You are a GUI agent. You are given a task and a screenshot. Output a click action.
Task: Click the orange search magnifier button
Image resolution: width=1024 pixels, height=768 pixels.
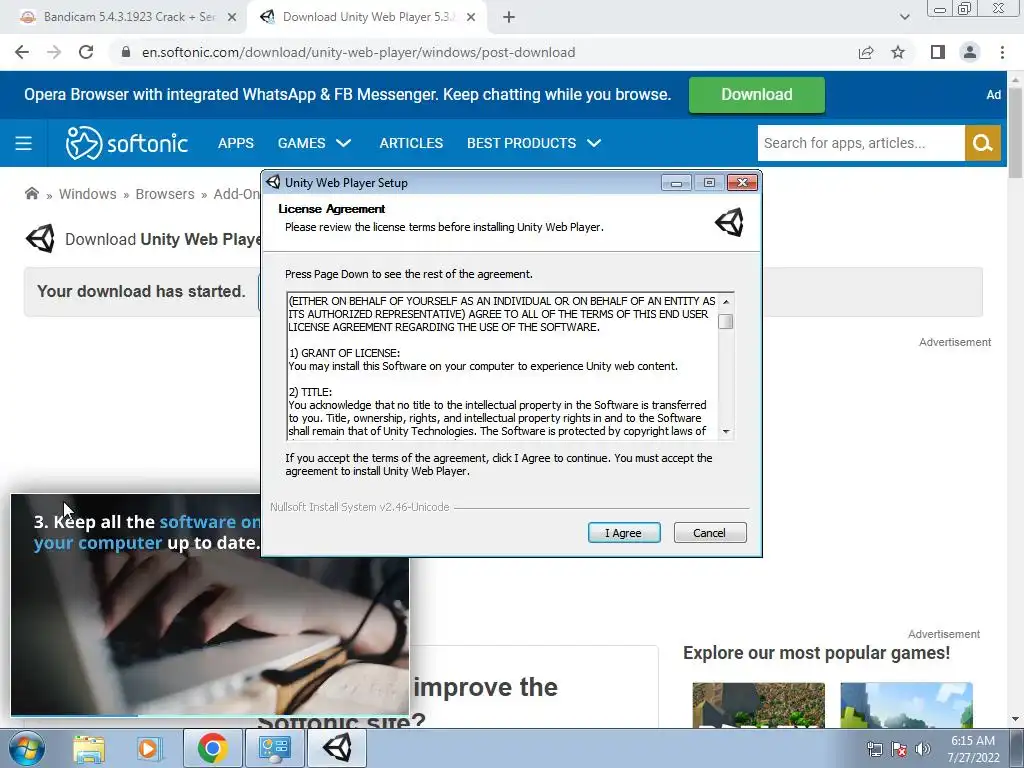pos(982,143)
